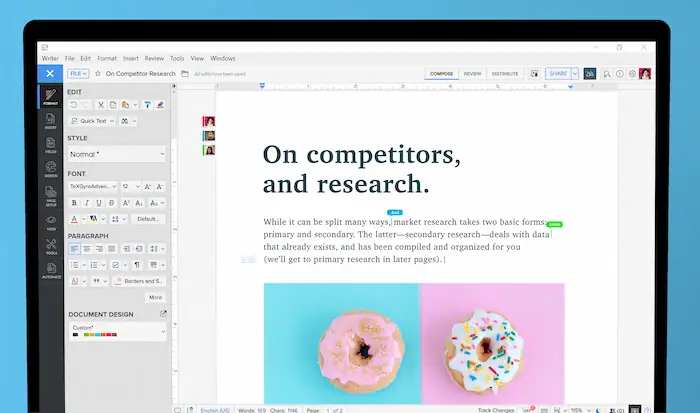Star the document as favorite
The height and width of the screenshot is (413, 700).
(x=97, y=73)
